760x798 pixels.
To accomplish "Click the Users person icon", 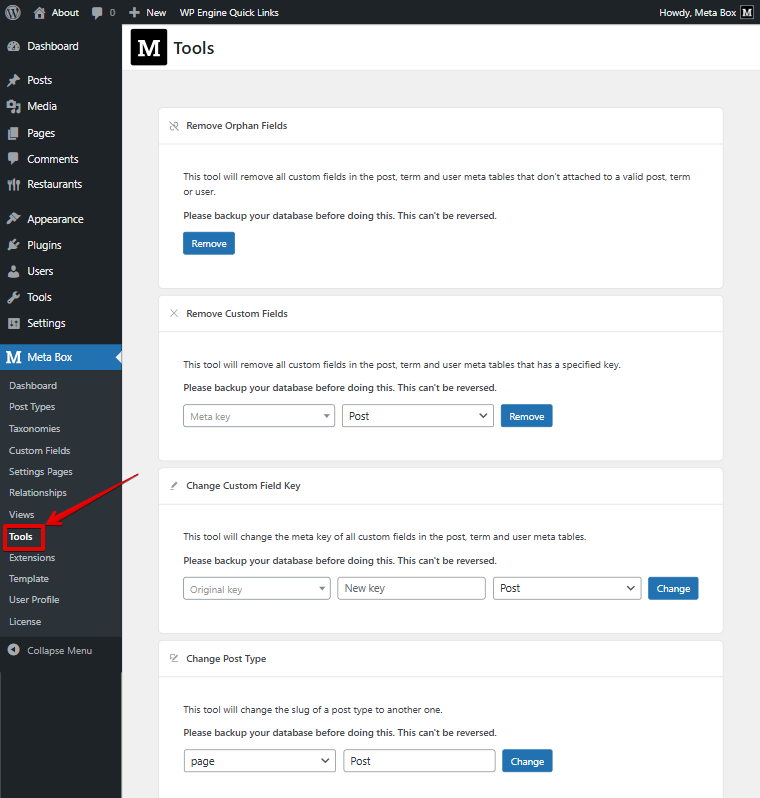I will point(14,271).
